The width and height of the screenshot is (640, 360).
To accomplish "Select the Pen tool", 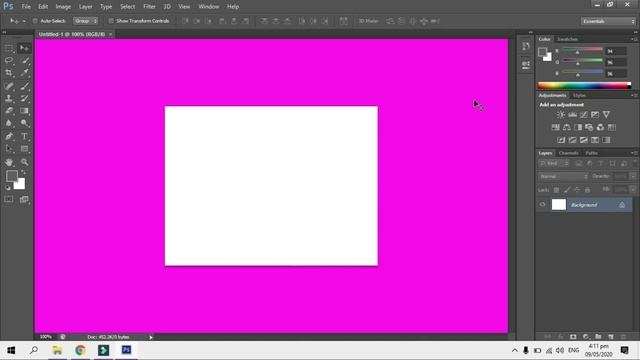I will pyautogui.click(x=9, y=136).
